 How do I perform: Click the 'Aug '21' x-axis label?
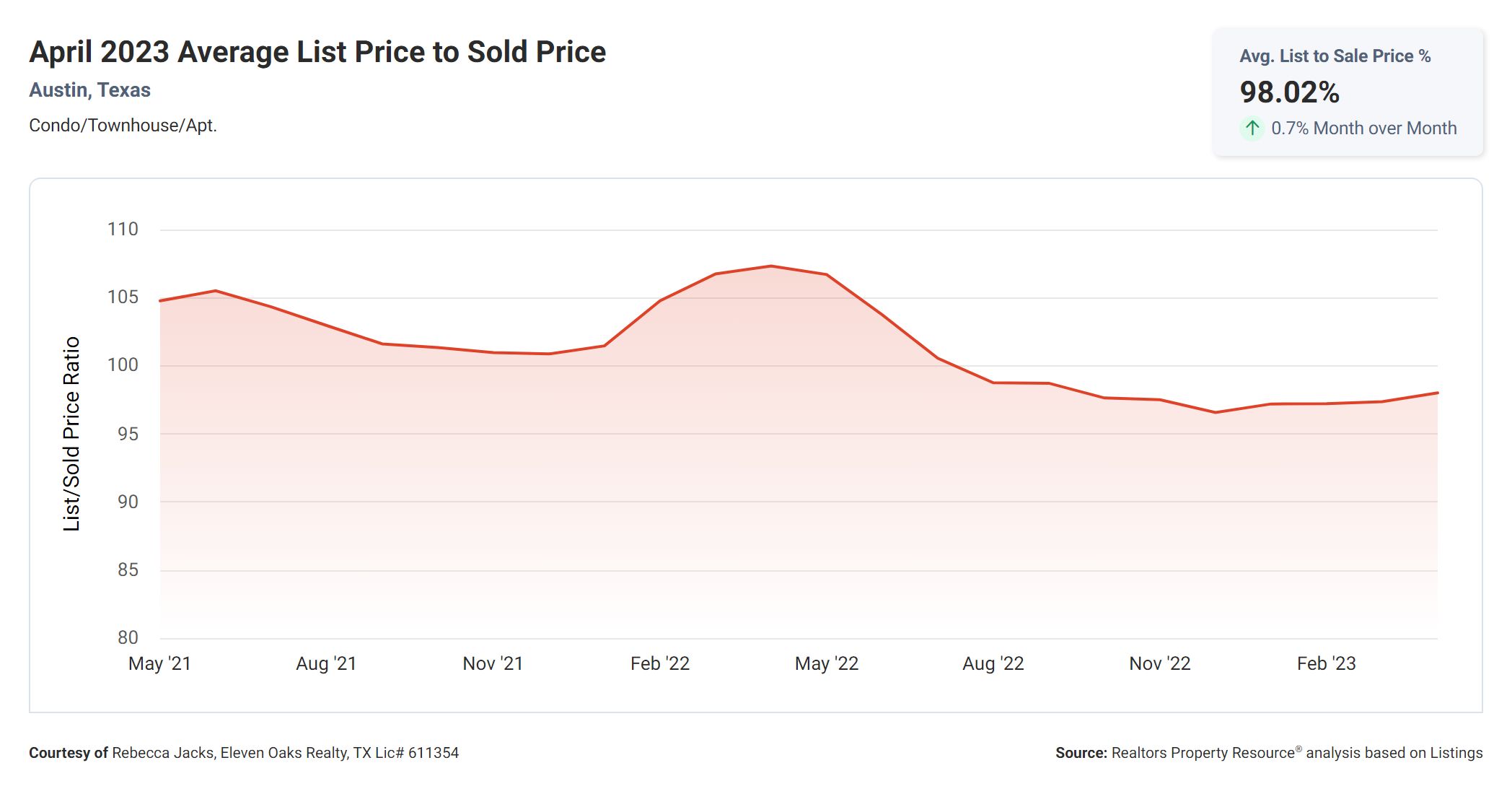point(326,663)
